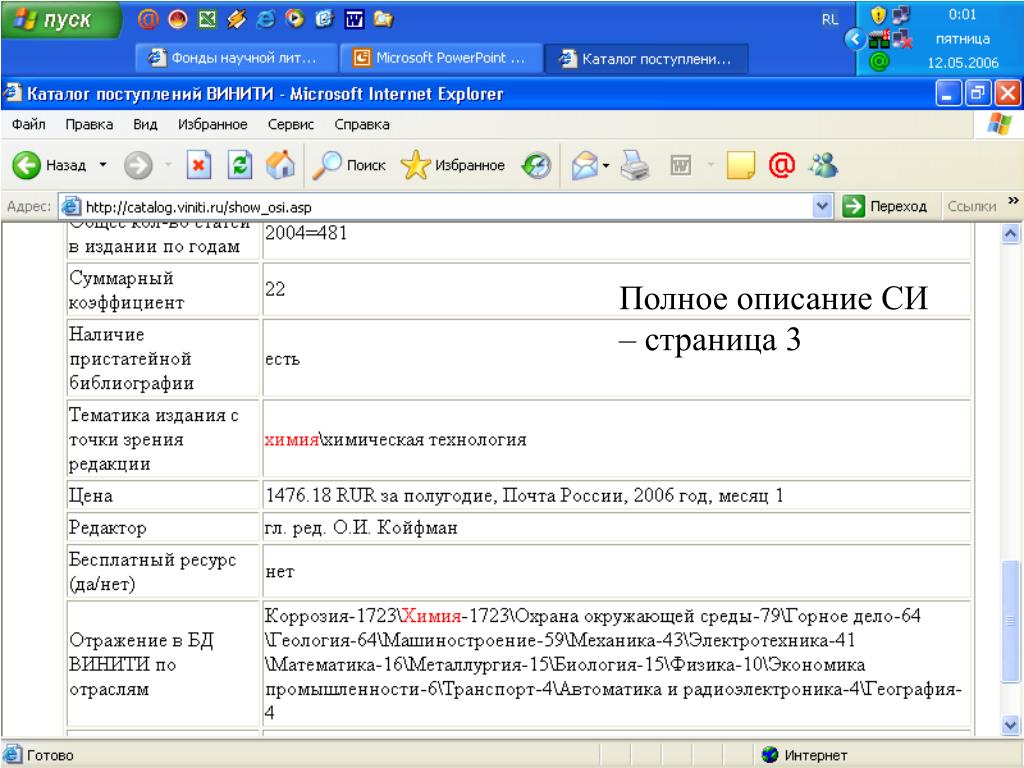Click есть in пристатейной библиографии row
Image resolution: width=1024 pixels, height=768 pixels.
coord(282,359)
